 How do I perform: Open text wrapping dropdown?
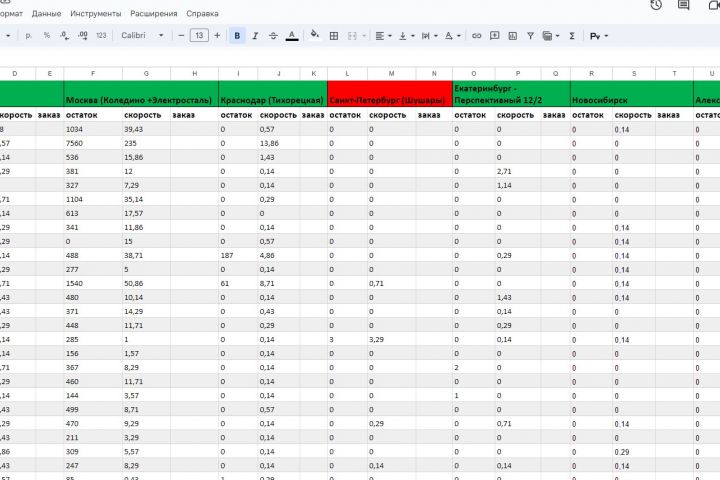click(x=429, y=35)
